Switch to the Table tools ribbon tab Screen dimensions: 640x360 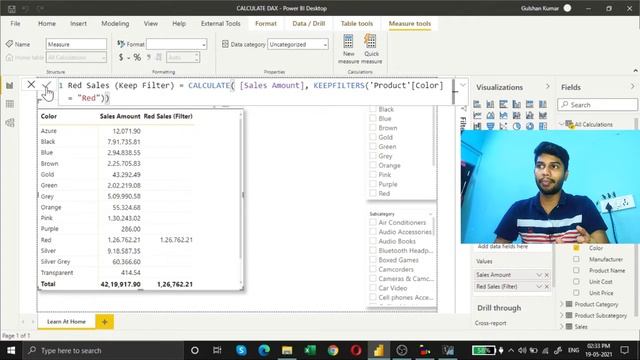[x=357, y=24]
